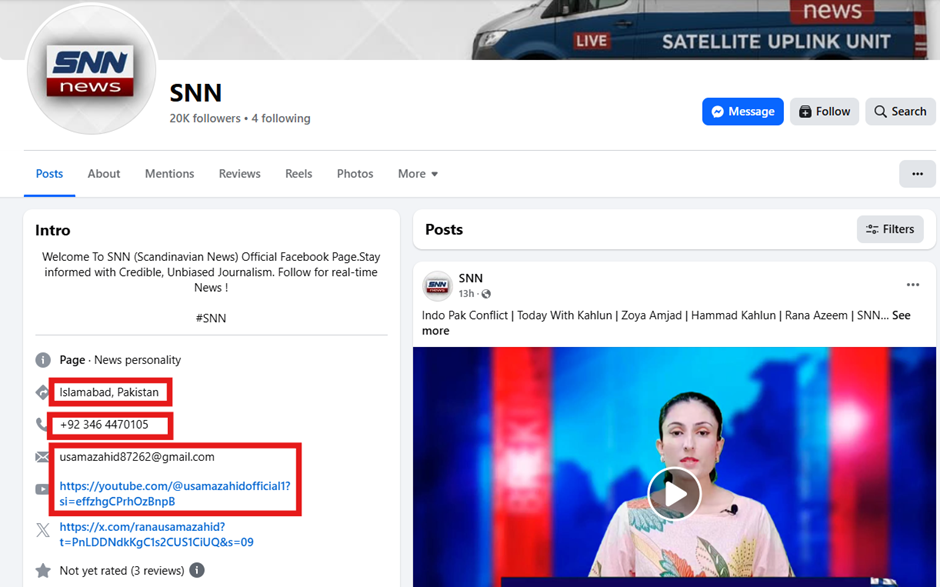This screenshot has width=940, height=587.
Task: Click the X logo icon in Intro
Action: (x=43, y=530)
